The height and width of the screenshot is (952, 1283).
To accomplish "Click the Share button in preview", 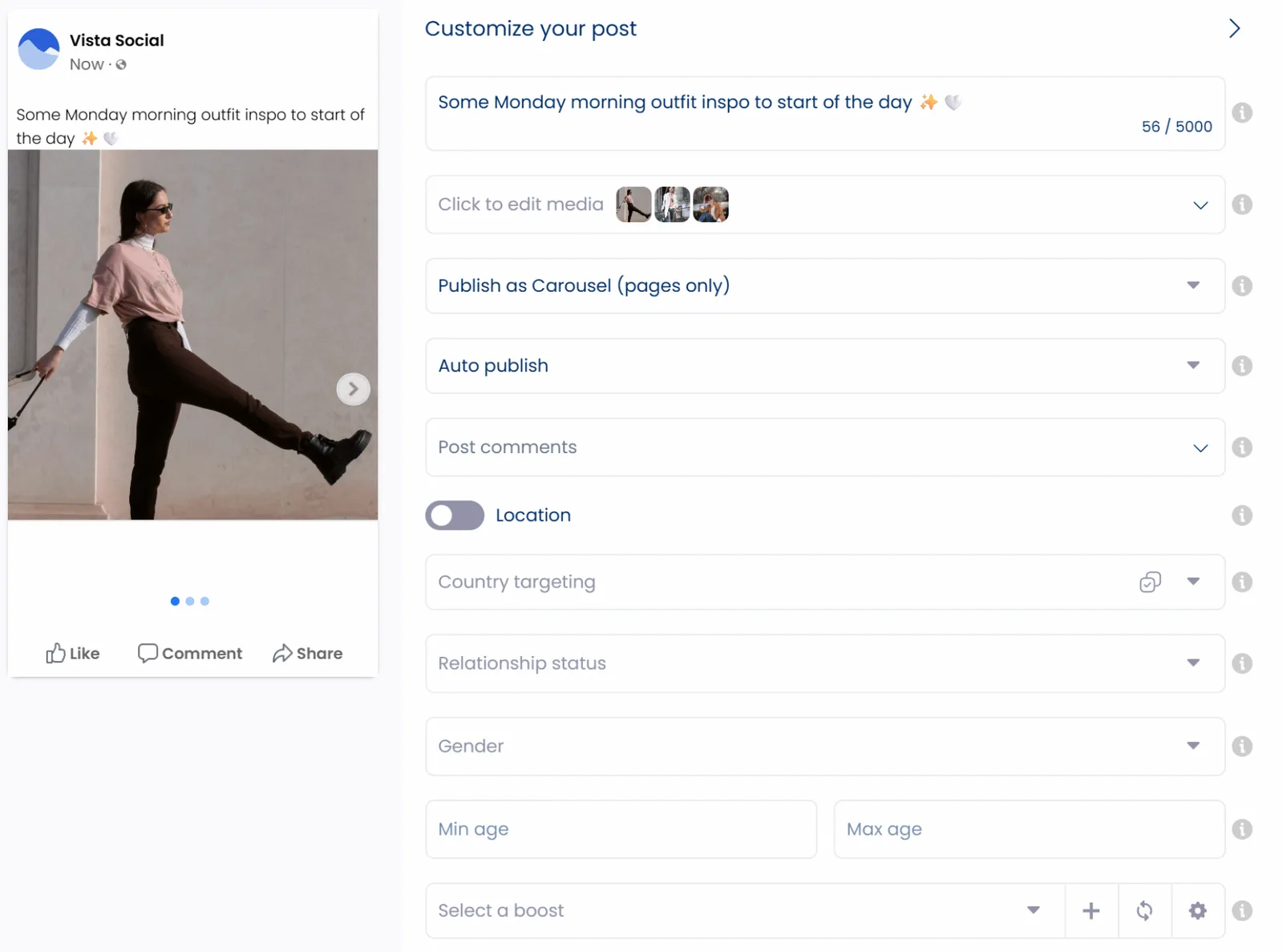I will click(x=307, y=653).
